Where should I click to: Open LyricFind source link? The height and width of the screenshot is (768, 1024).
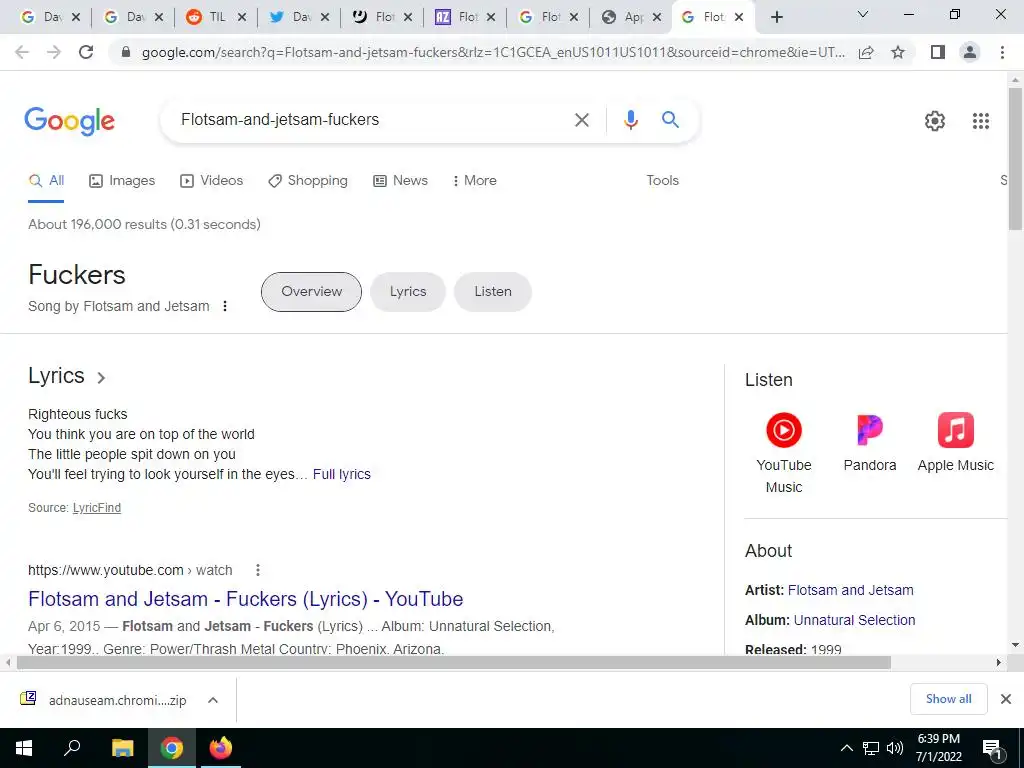coord(97,507)
